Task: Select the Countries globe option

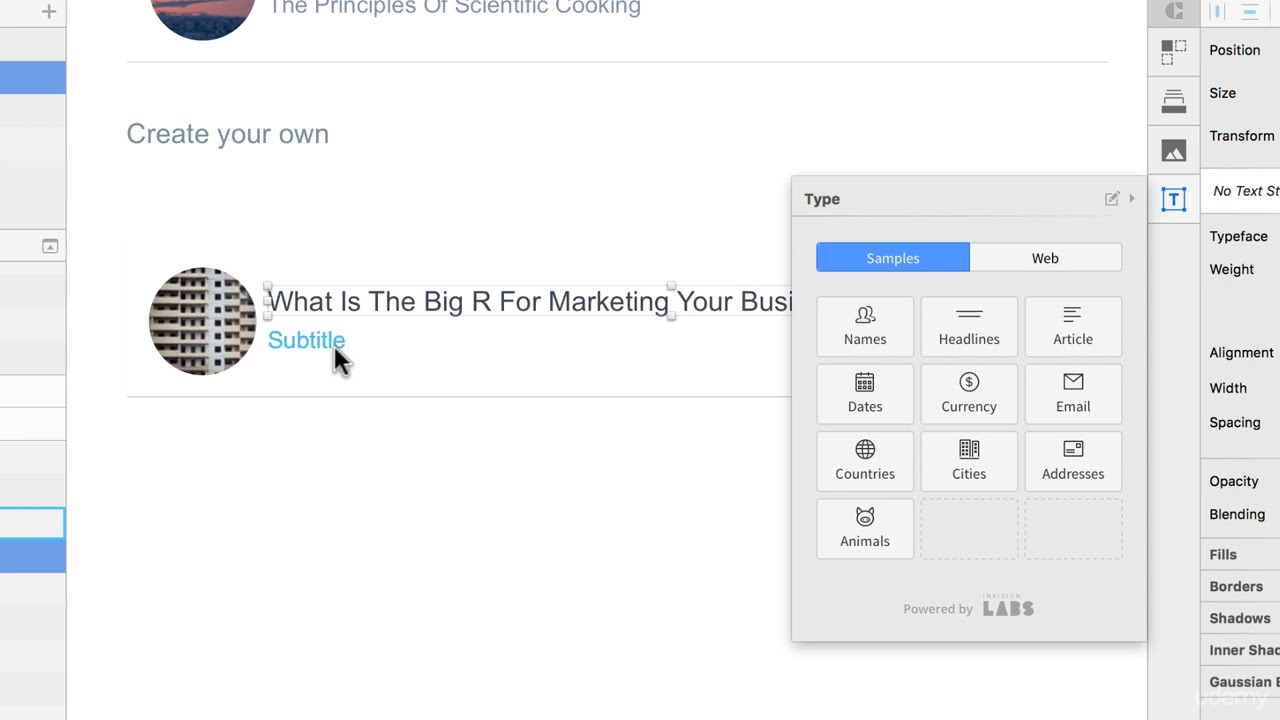Action: 865,460
